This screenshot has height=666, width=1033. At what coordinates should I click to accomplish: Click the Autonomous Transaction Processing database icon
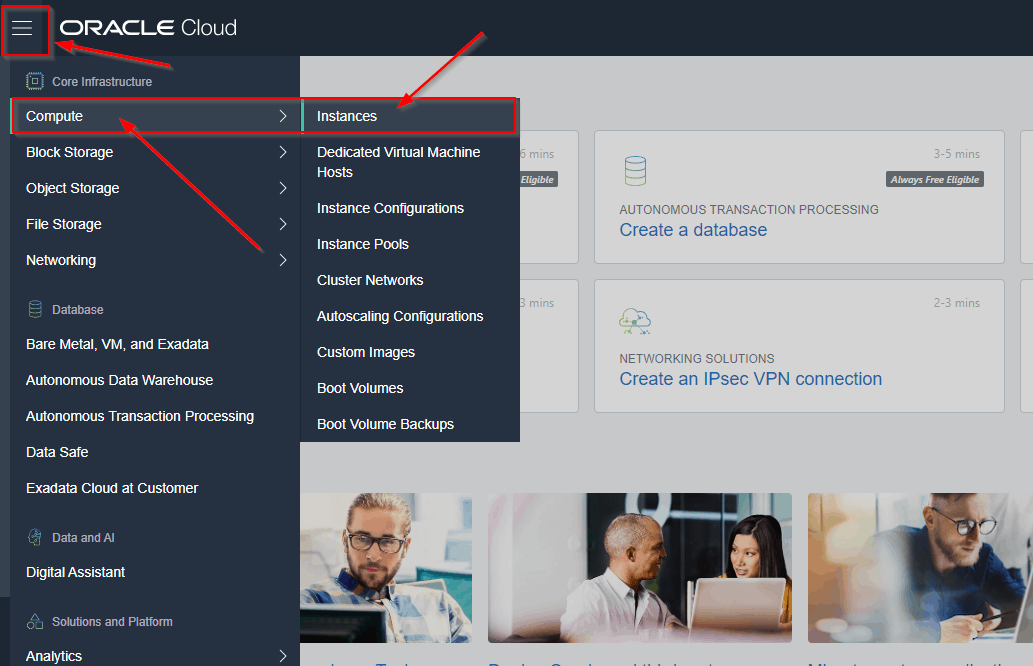point(635,171)
